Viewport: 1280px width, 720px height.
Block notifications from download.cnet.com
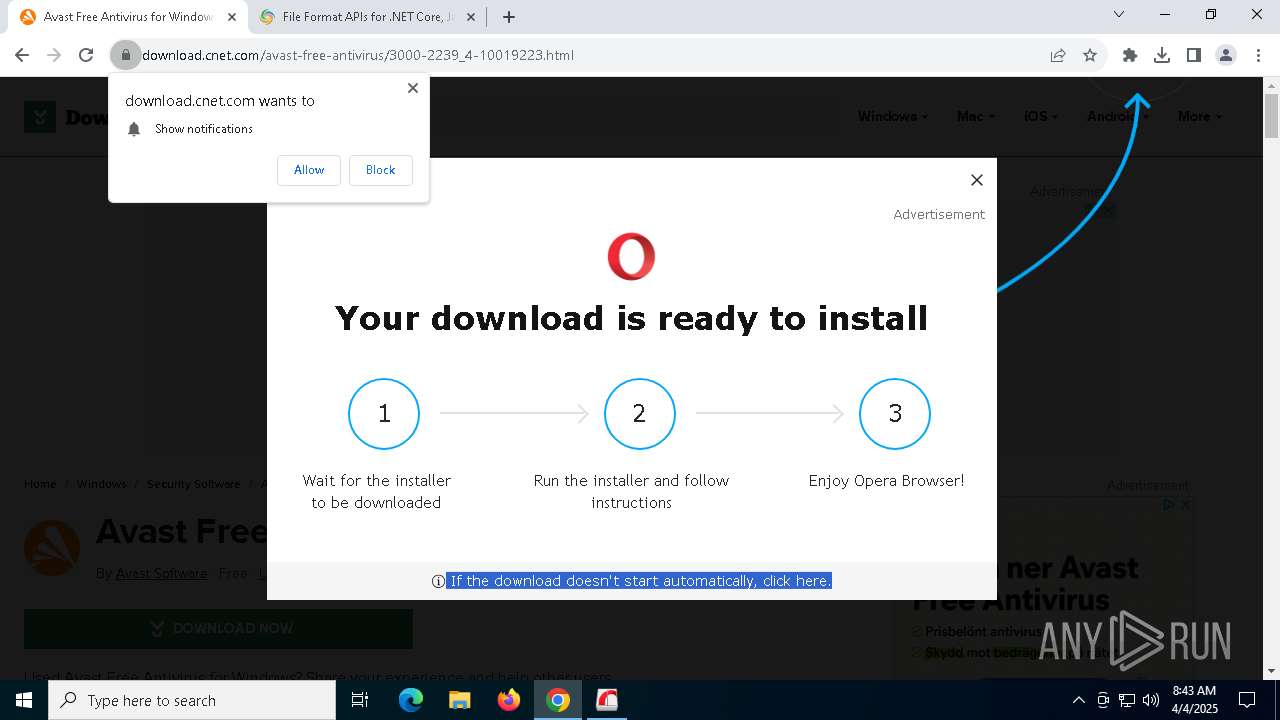(380, 170)
